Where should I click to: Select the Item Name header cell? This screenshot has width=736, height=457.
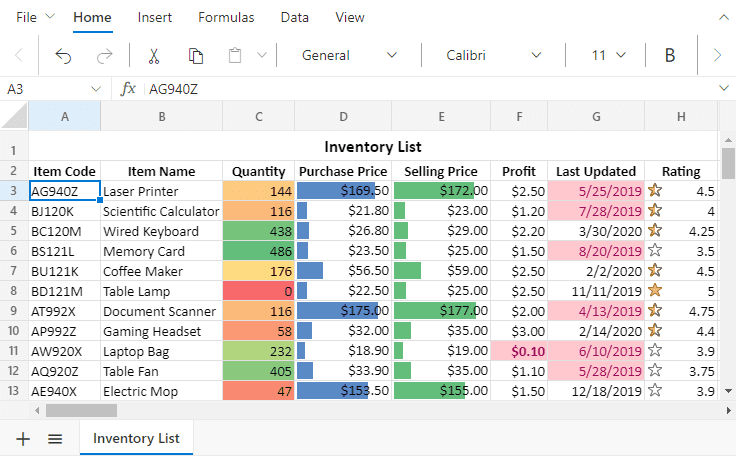(161, 171)
